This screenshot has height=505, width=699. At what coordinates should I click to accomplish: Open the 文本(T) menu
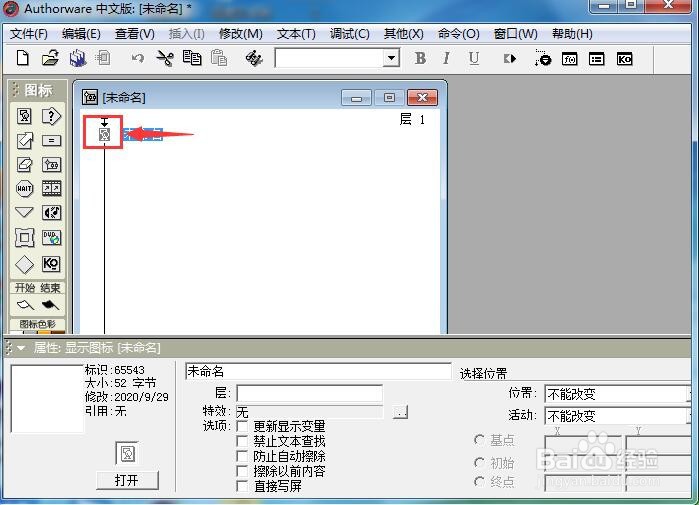[x=296, y=34]
